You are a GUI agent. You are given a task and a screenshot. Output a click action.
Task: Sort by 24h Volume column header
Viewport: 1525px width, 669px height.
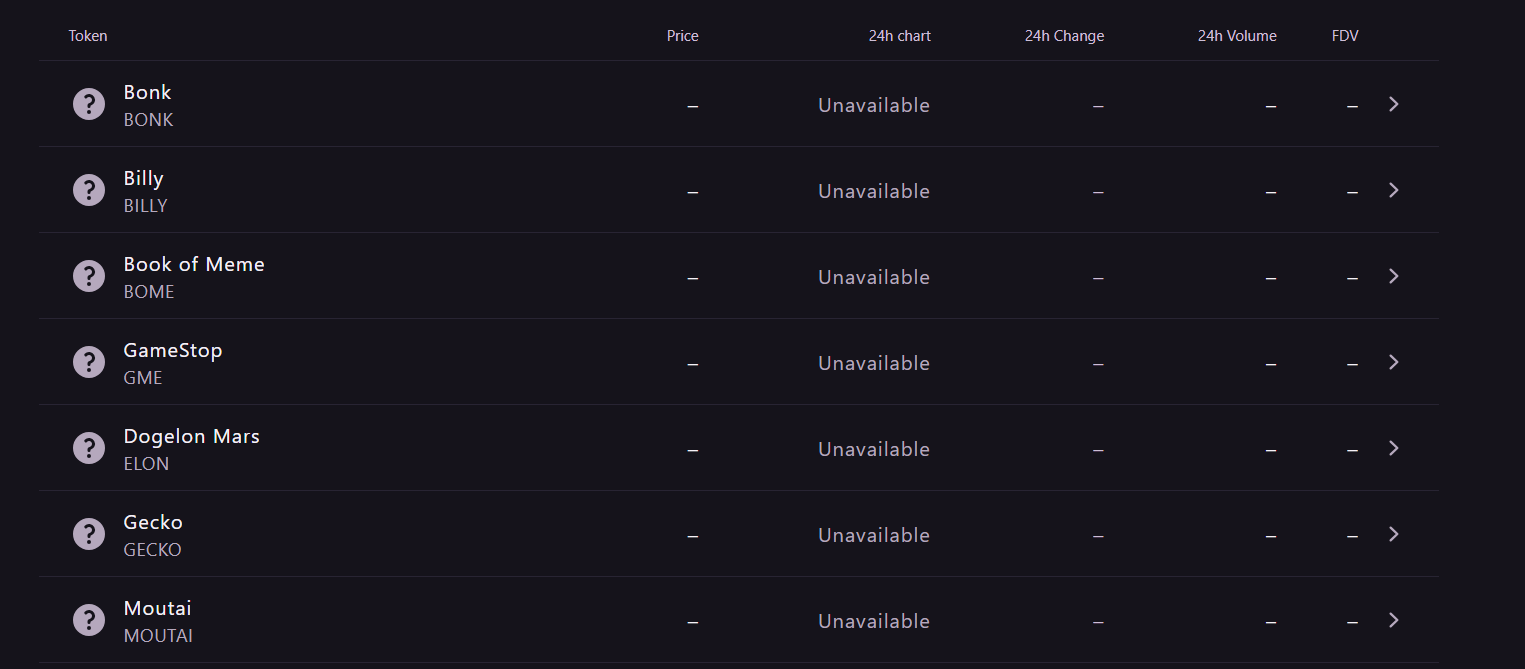coord(1236,36)
